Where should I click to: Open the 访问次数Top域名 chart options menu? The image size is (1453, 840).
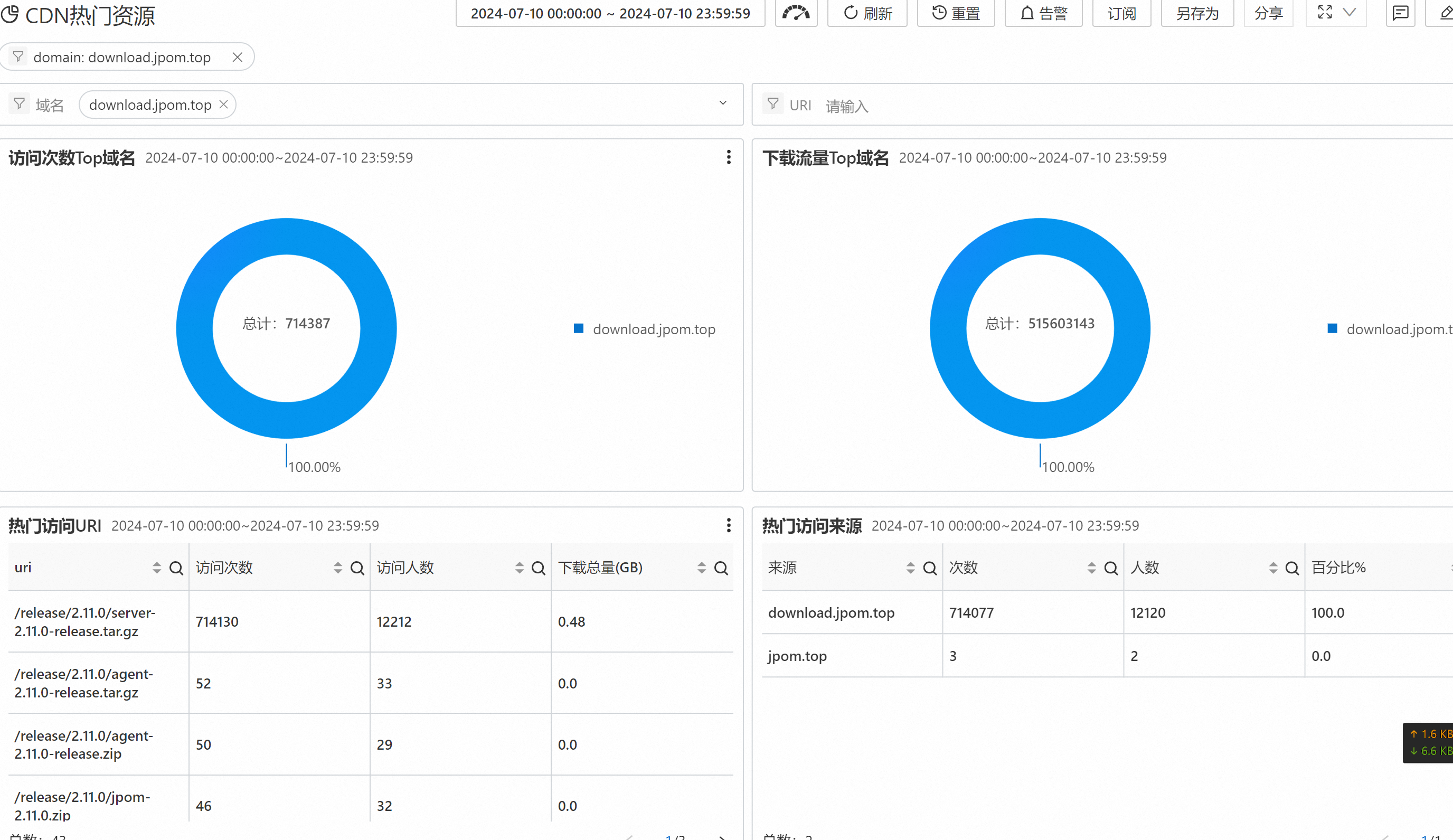coord(728,157)
